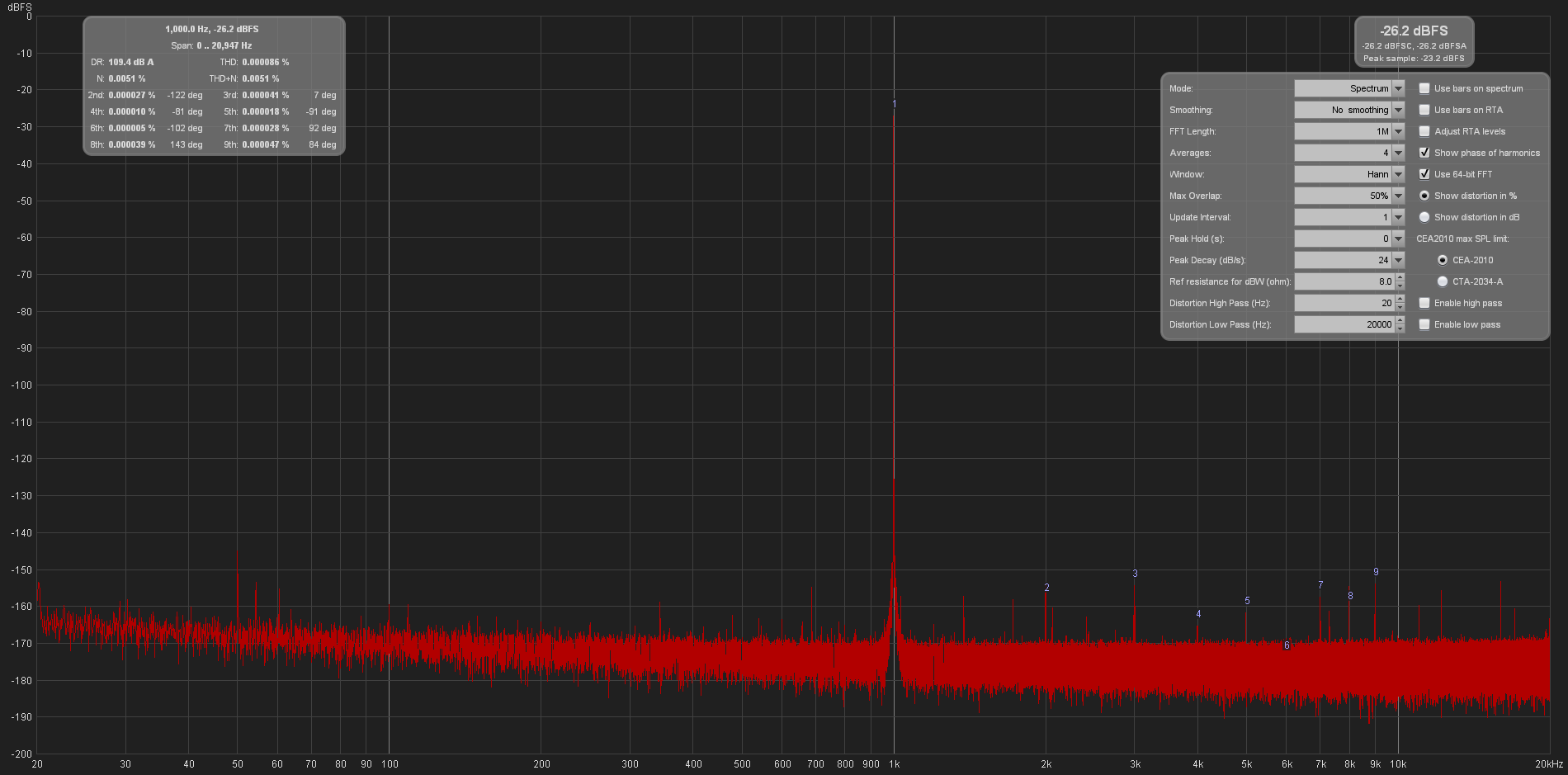
Task: Increment the Ref resistance stepper up arrow
Action: click(1398, 278)
